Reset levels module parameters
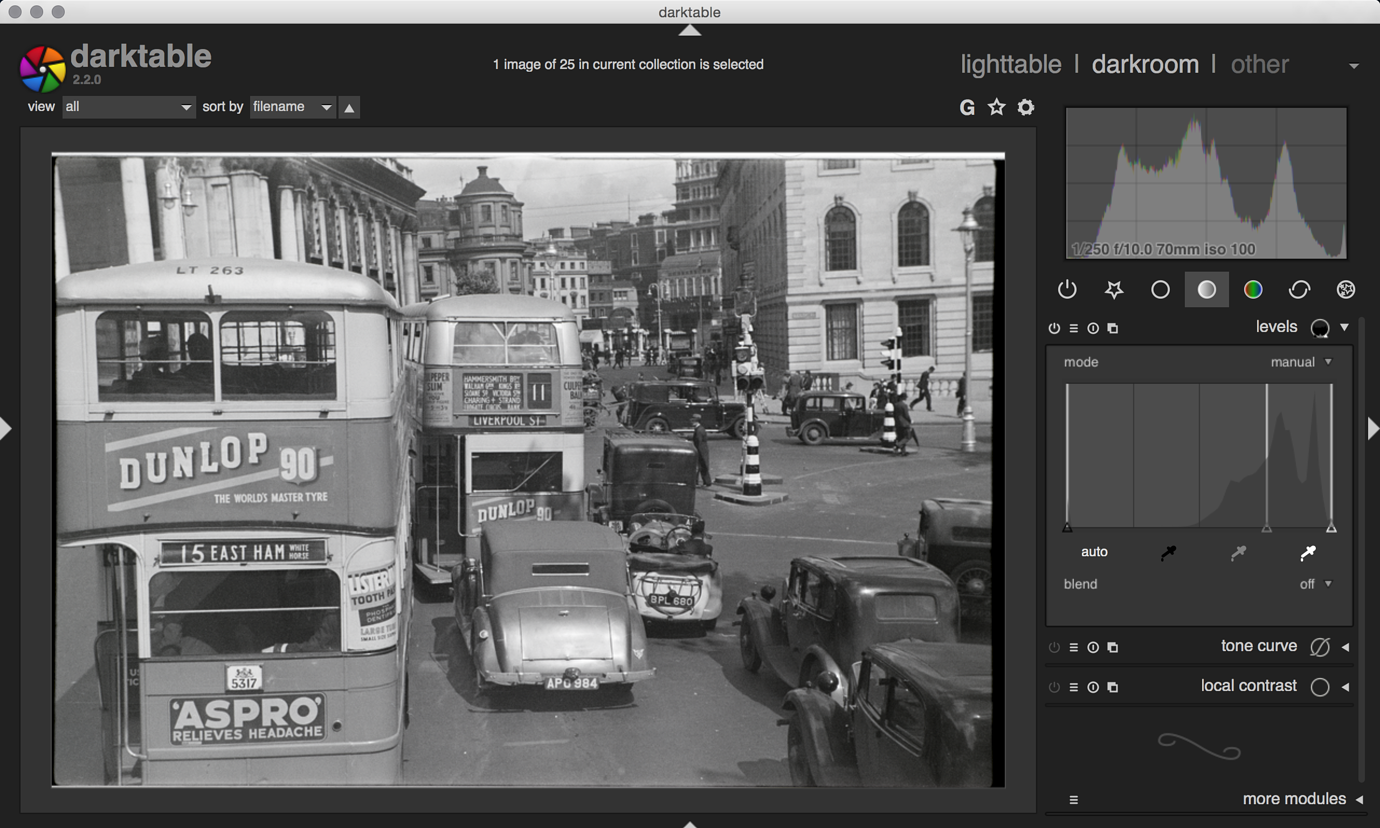Image resolution: width=1380 pixels, height=828 pixels. (1093, 328)
